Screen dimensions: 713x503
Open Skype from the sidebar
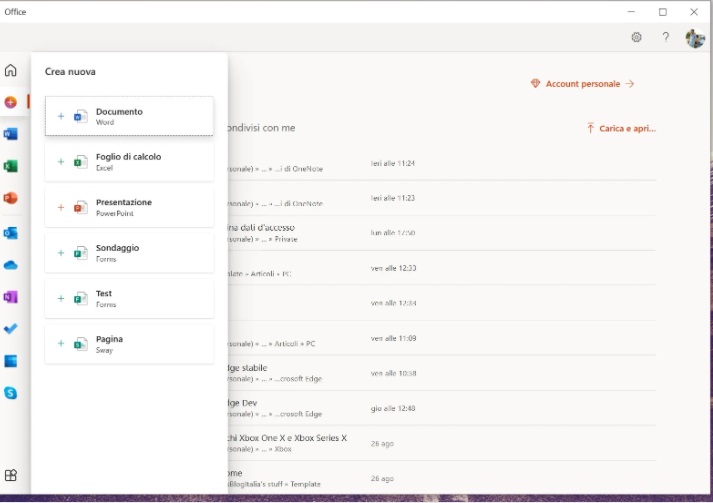10,393
